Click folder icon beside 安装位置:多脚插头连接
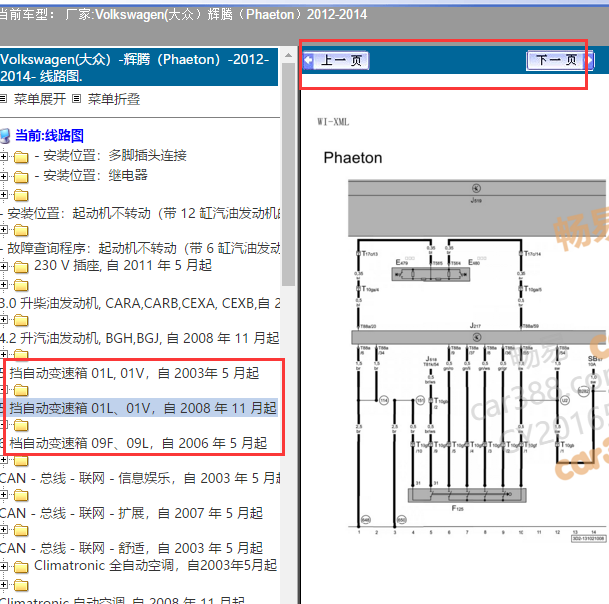 point(21,157)
